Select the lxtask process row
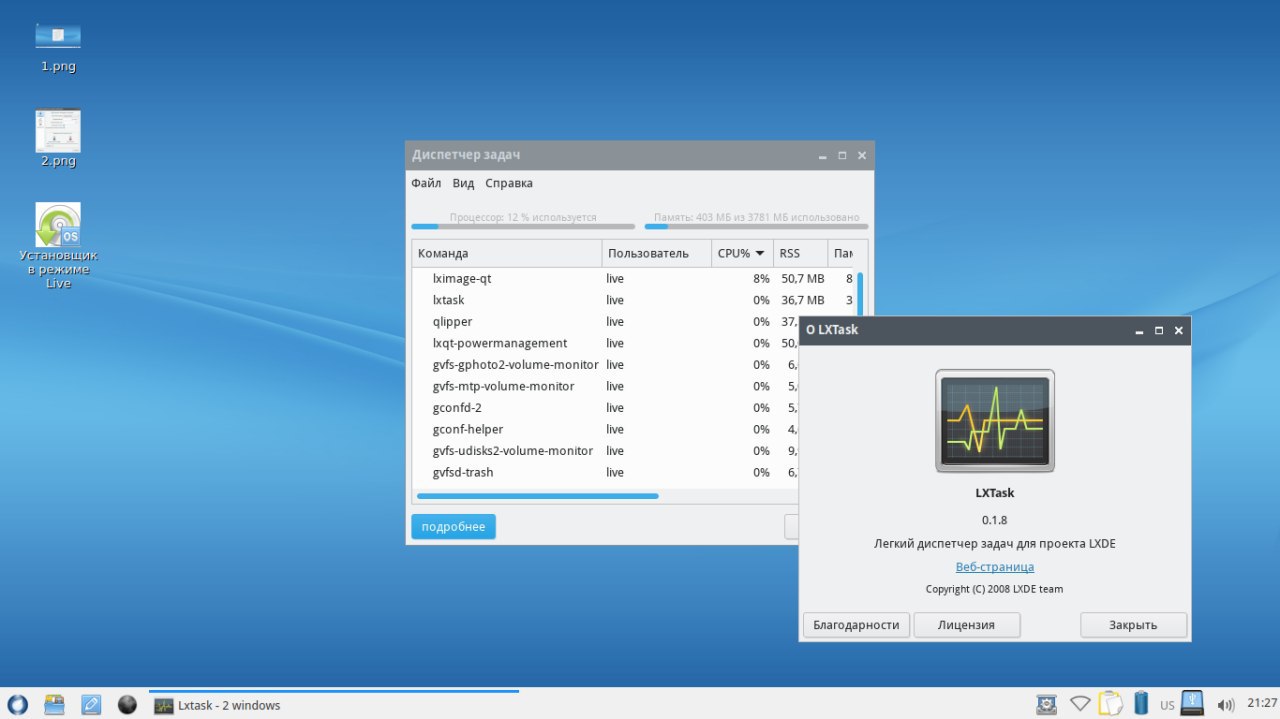1280x719 pixels. pos(634,300)
